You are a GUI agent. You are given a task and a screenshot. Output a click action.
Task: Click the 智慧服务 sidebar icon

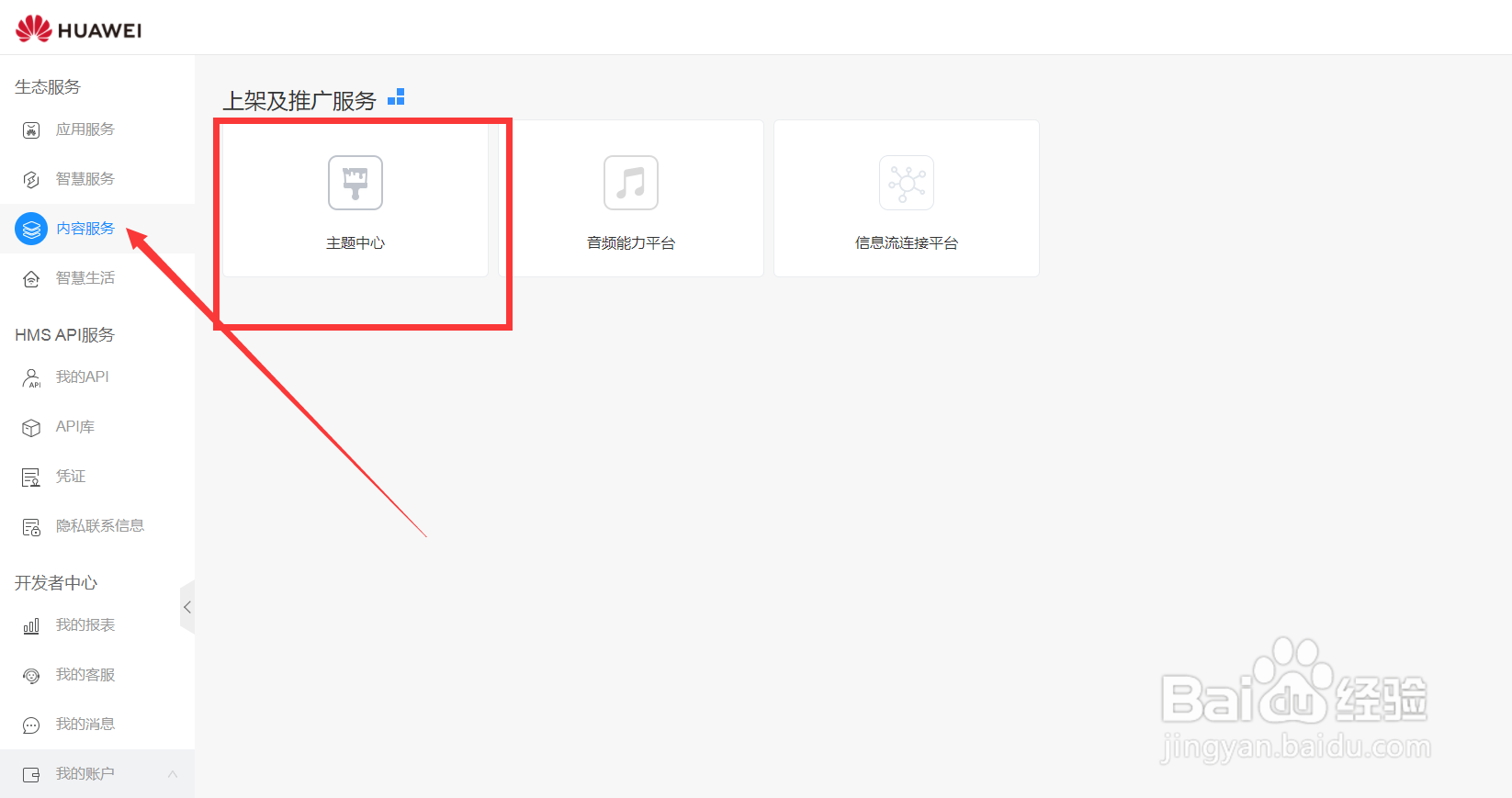[31, 180]
